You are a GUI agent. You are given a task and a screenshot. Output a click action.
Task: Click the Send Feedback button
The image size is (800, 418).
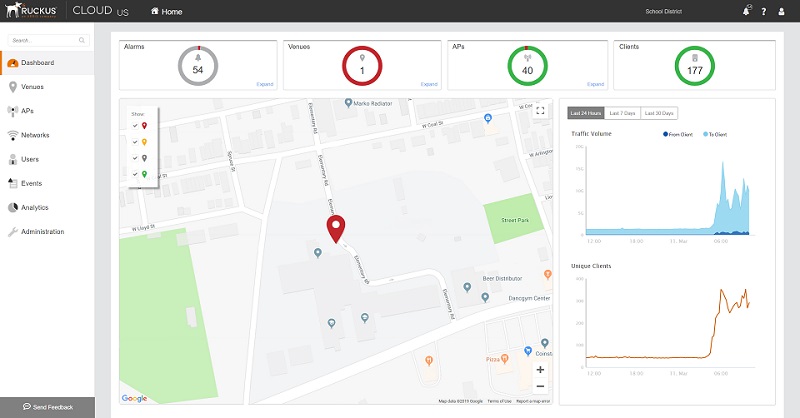[x=47, y=407]
